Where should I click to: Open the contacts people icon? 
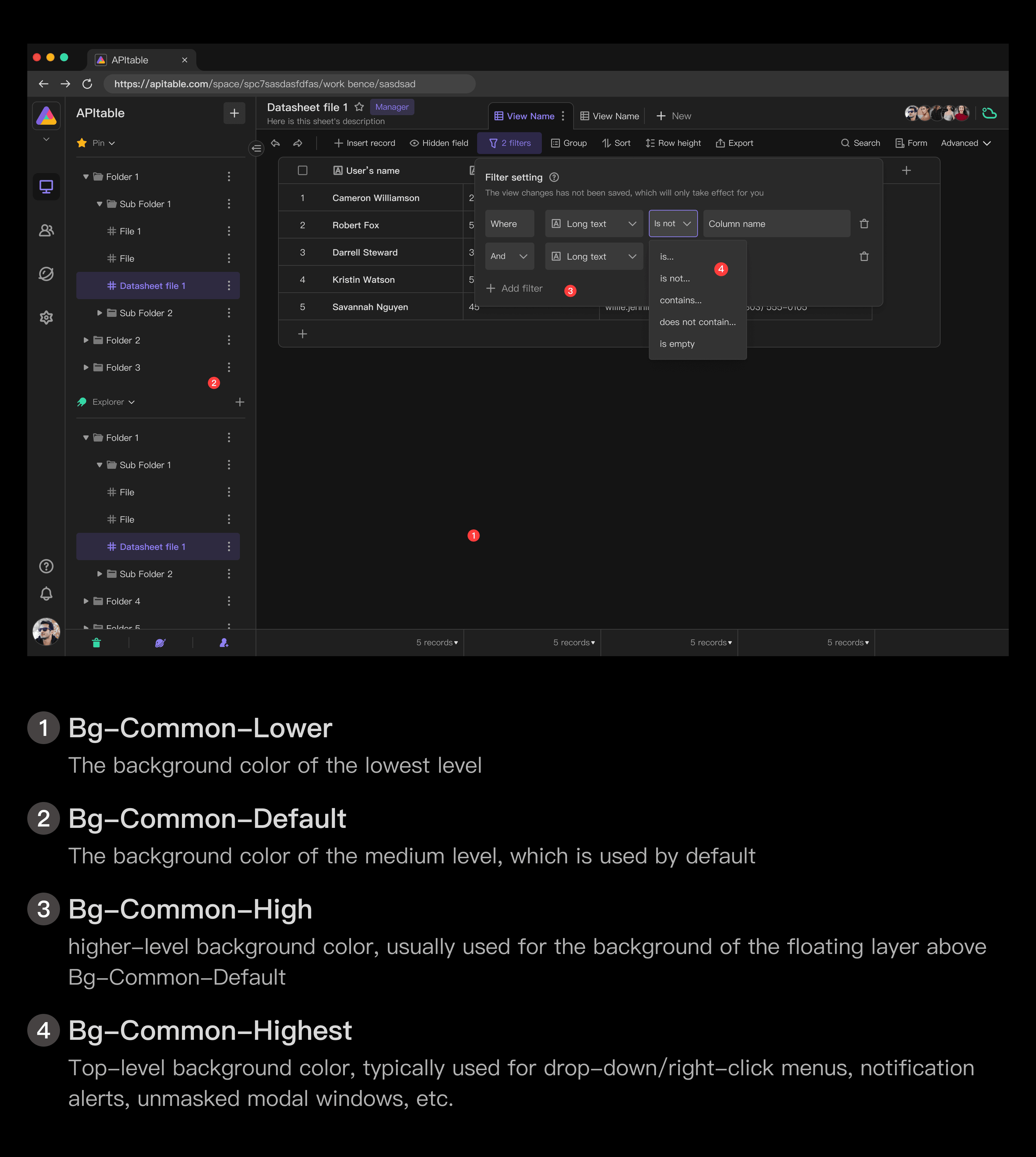(46, 230)
